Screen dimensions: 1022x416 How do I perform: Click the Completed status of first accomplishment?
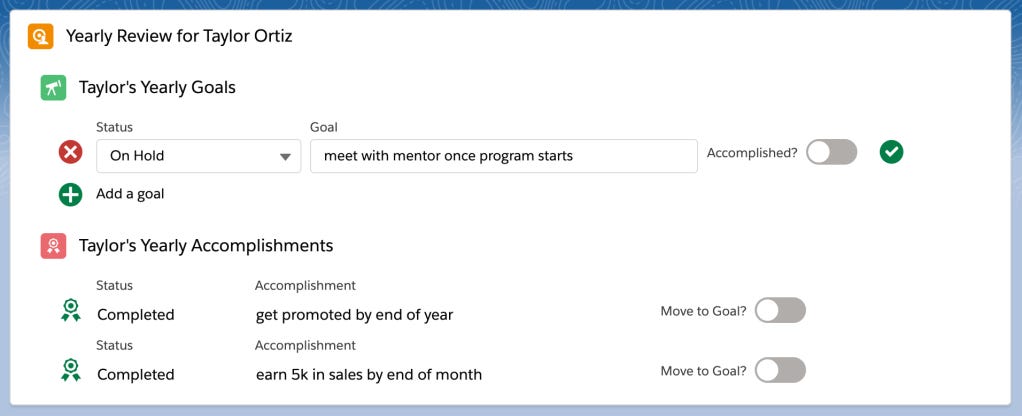click(x=136, y=315)
